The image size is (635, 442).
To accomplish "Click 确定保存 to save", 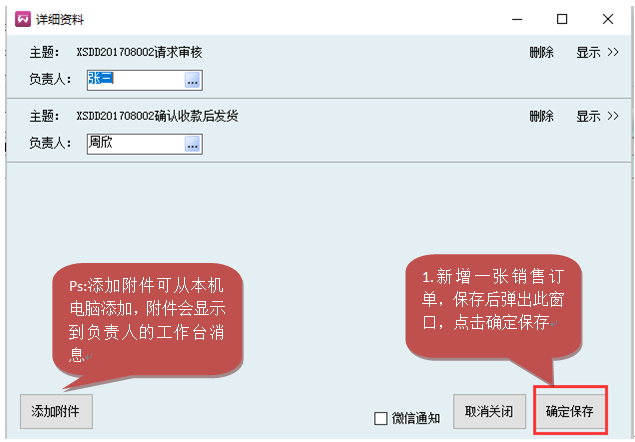I will pyautogui.click(x=569, y=411).
